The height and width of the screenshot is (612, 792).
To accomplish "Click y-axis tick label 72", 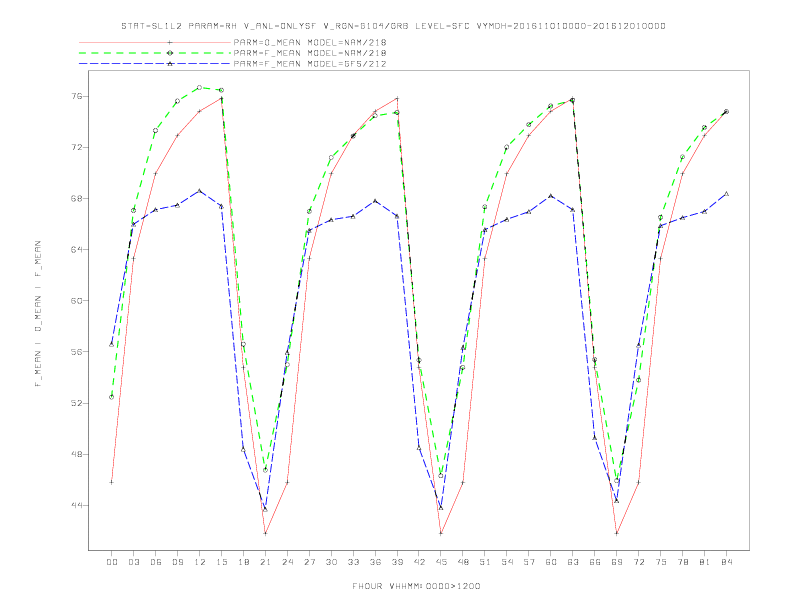I will pyautogui.click(x=77, y=147).
